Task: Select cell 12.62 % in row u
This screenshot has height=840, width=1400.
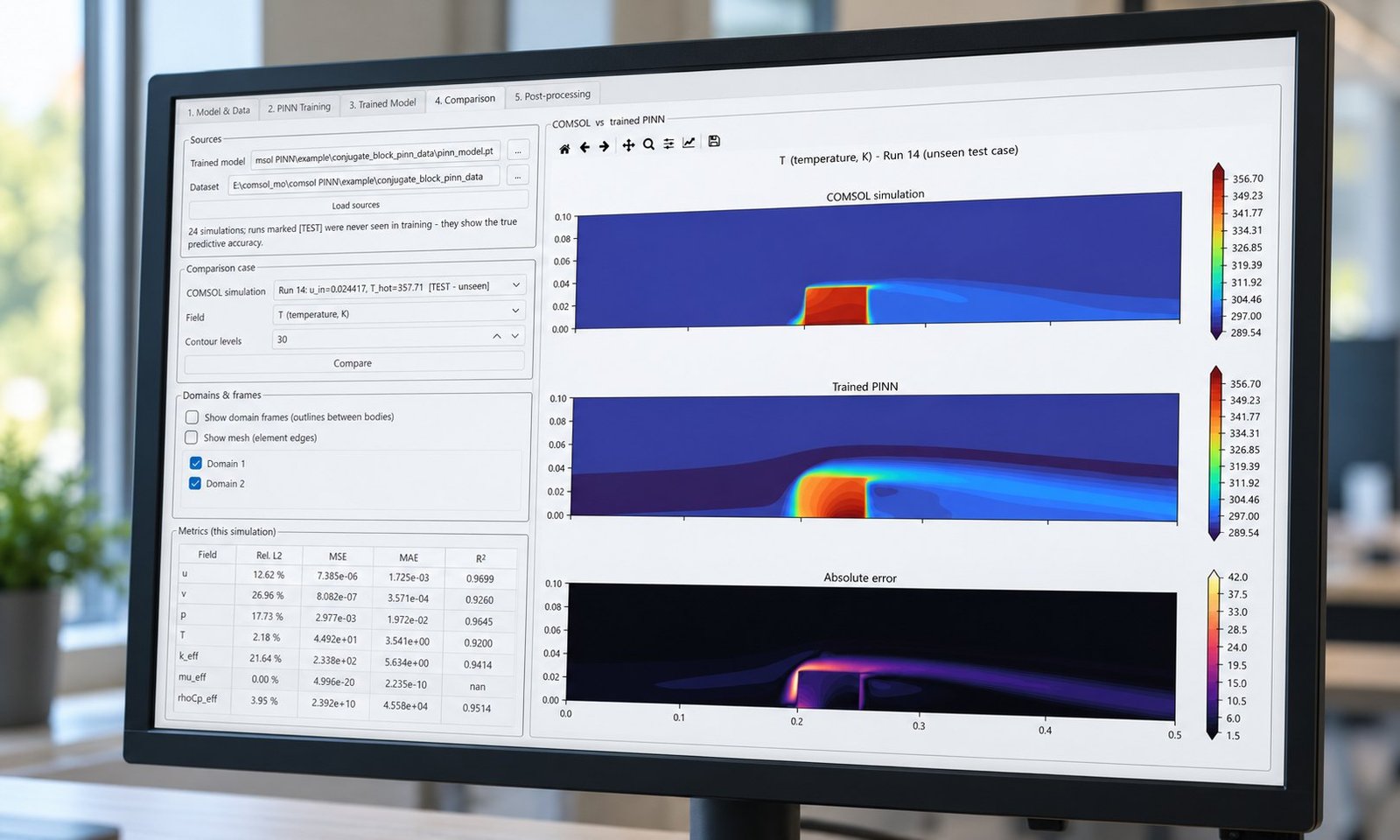Action: coord(269,575)
